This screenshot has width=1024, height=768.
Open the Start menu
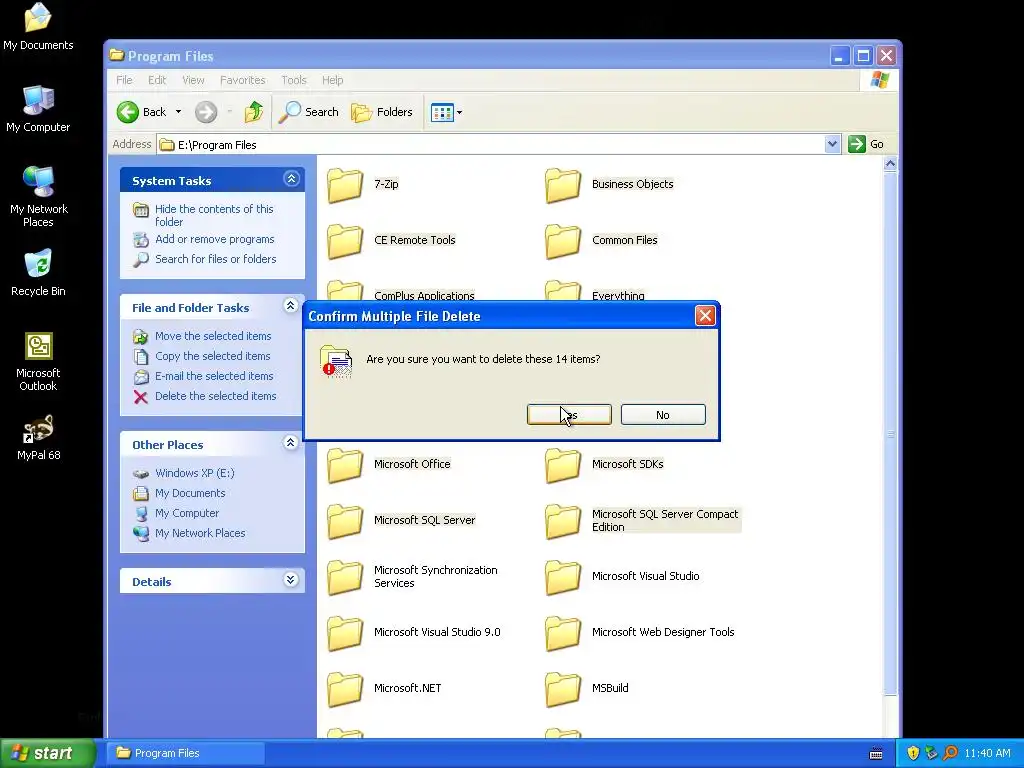click(x=48, y=754)
